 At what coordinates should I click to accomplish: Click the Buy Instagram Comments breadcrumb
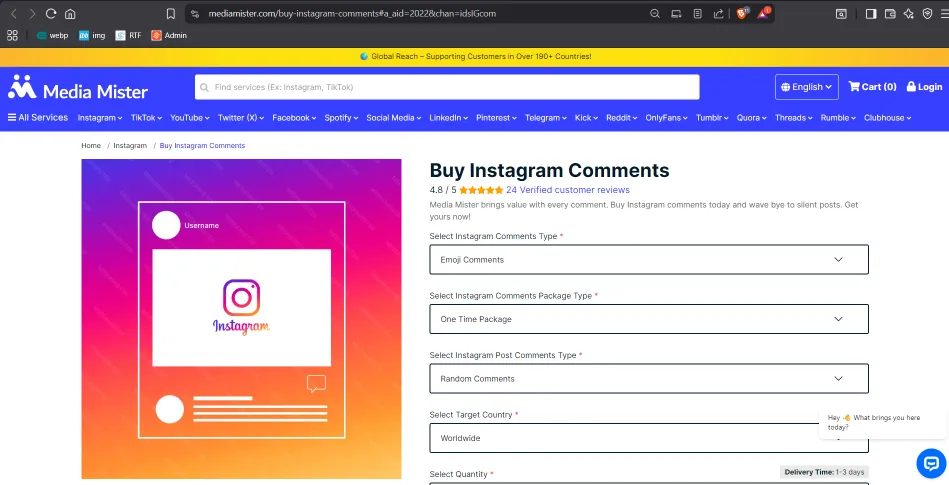pos(202,145)
